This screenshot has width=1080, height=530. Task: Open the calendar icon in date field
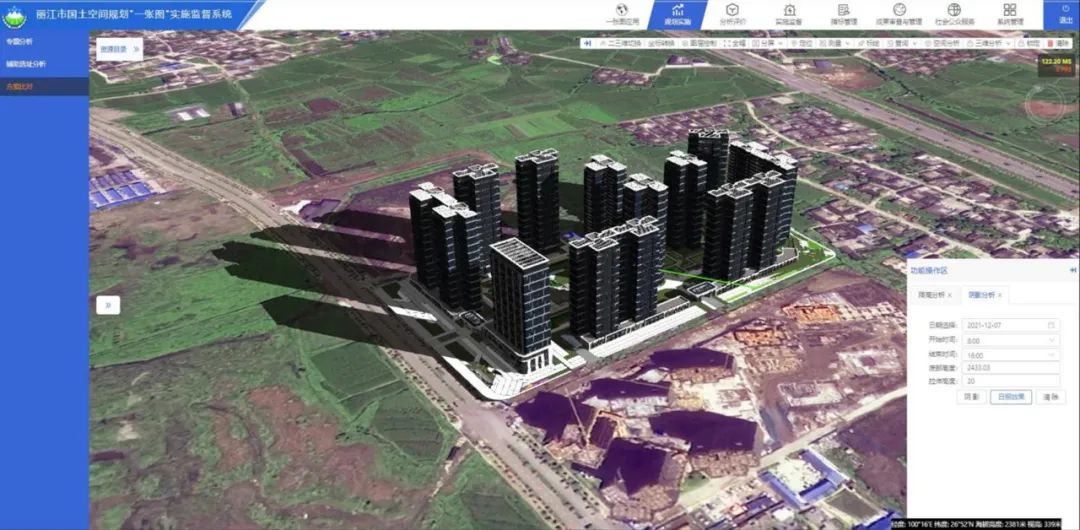coord(1051,325)
